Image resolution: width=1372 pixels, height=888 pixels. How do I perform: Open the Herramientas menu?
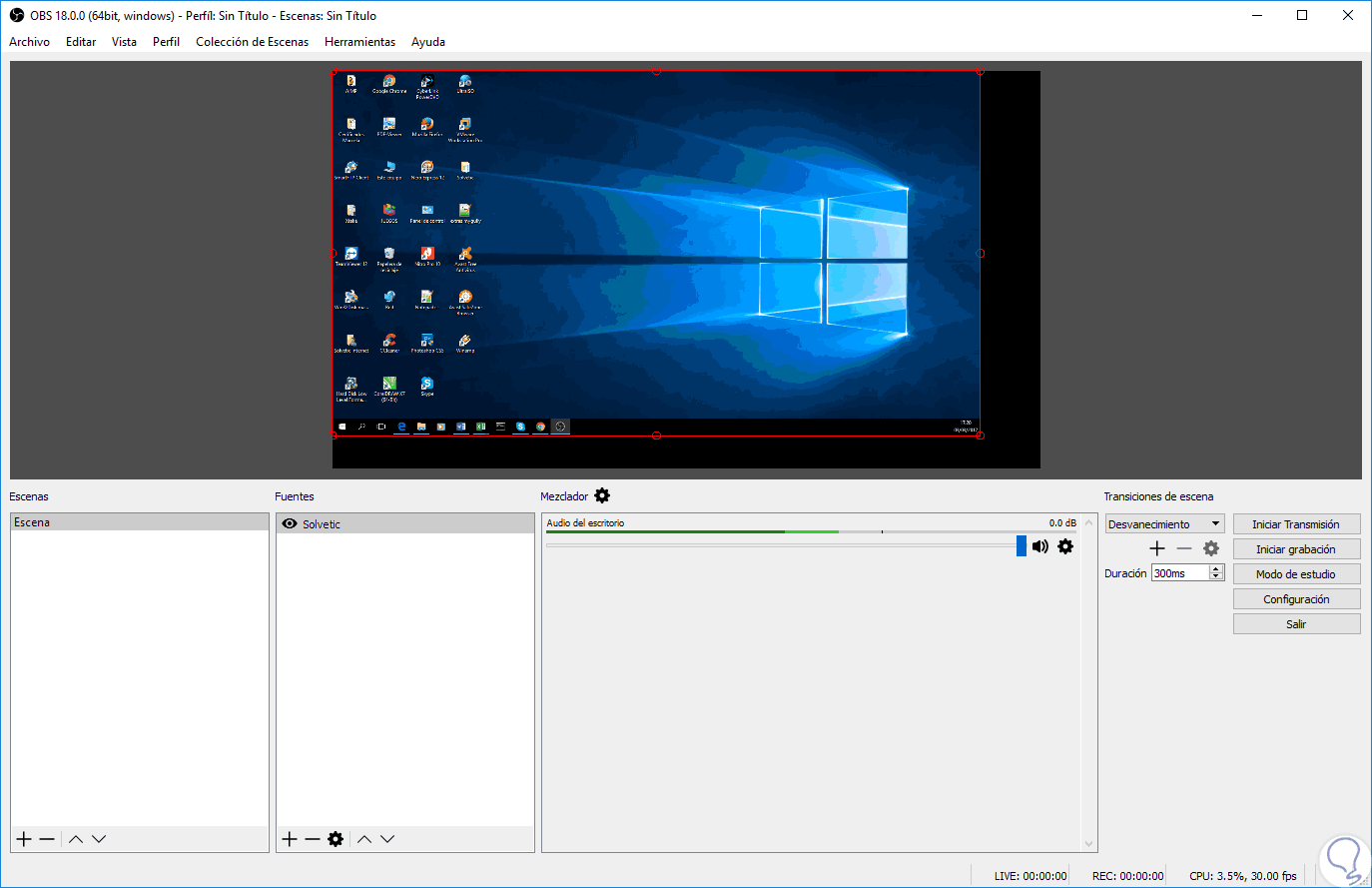point(359,42)
